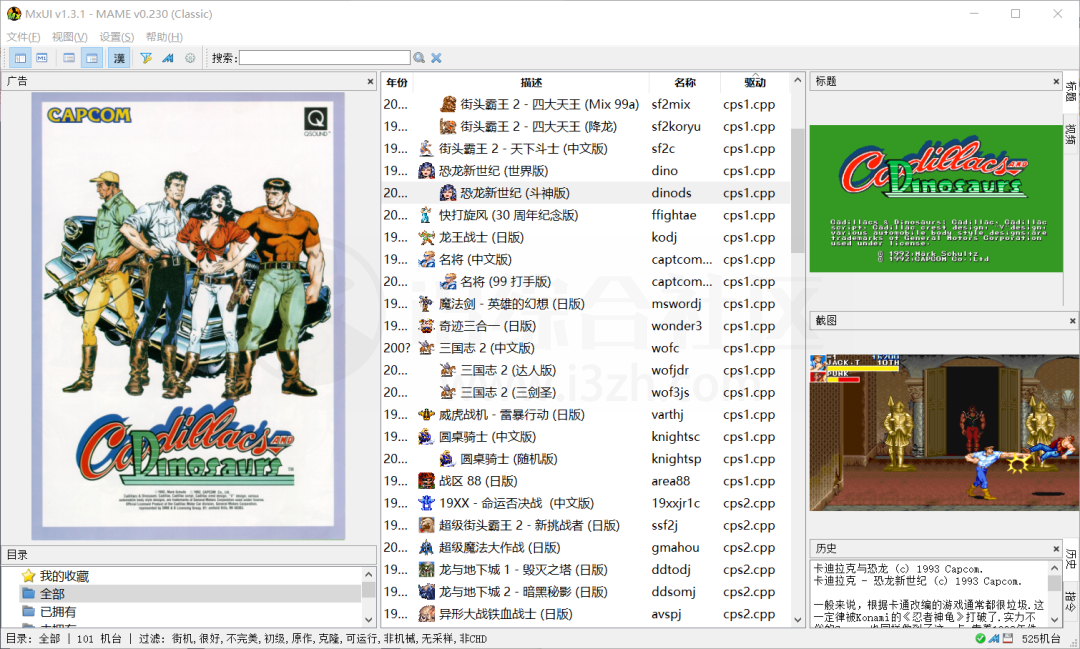
Task: Click game icon for 异形大战铁血战士
Action: click(426, 614)
